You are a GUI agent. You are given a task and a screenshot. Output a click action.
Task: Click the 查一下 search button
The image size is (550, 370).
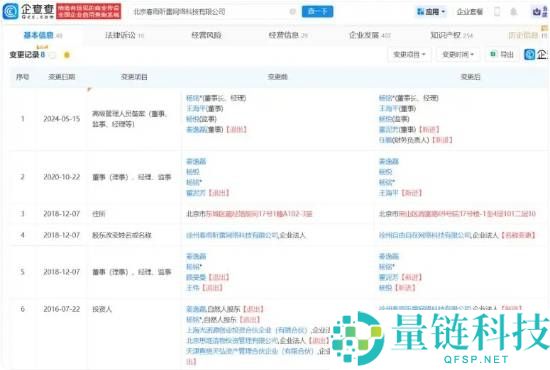pos(317,12)
